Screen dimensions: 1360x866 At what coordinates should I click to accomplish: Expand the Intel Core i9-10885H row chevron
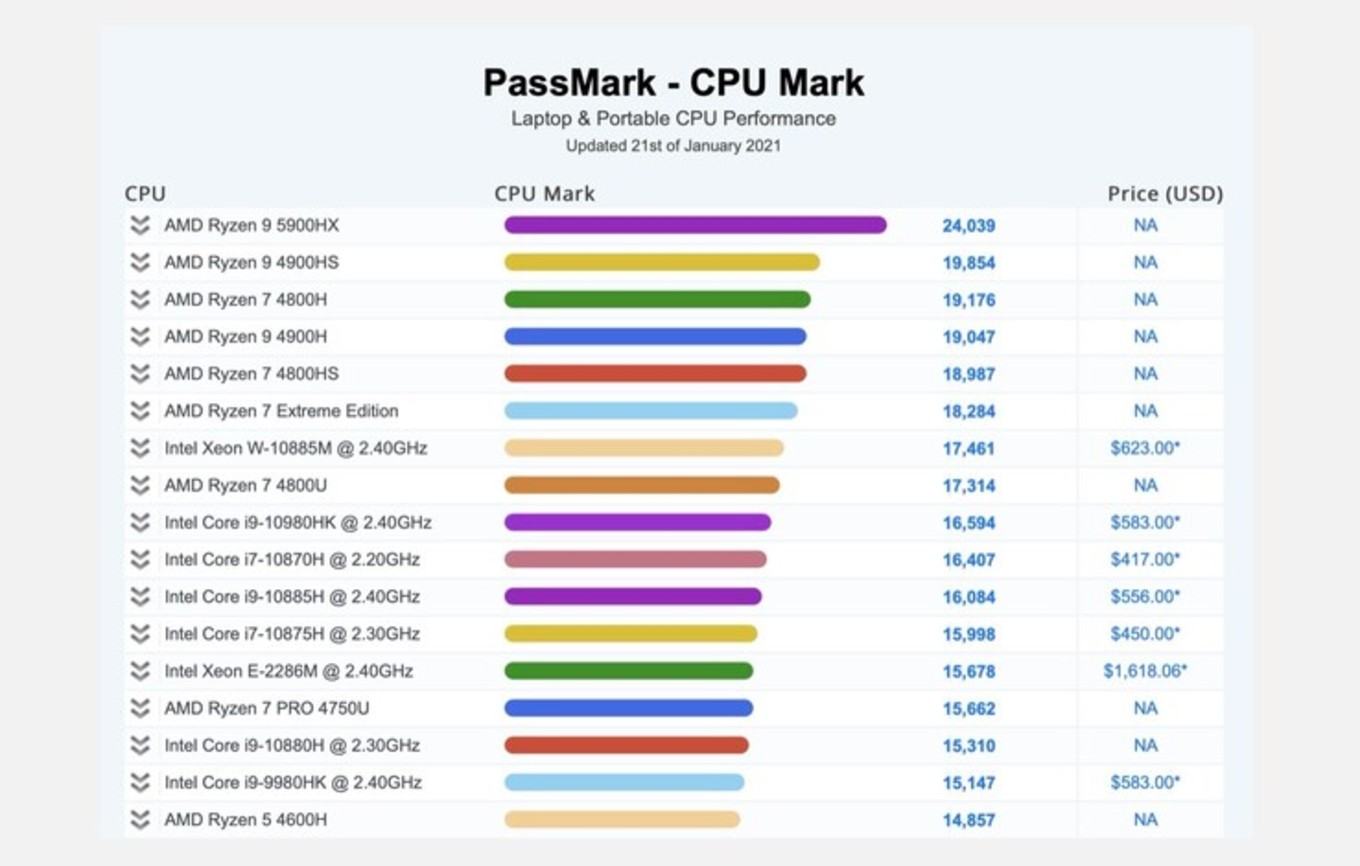(140, 596)
